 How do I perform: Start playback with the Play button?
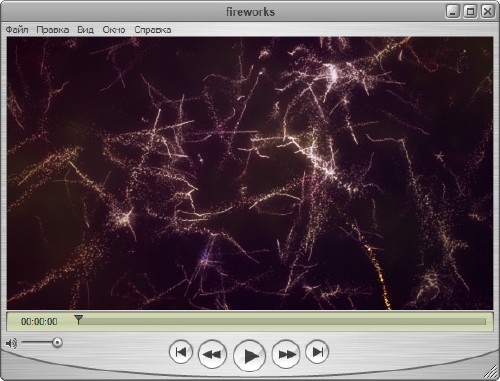point(250,355)
